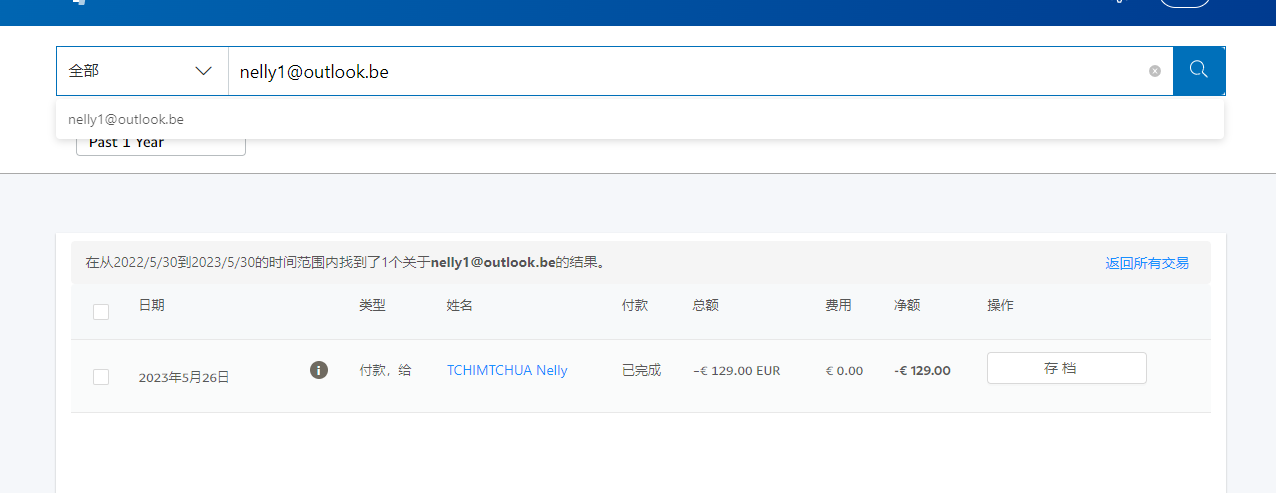Viewport: 1276px width, 493px height.
Task: Click the 类型 column header
Action: [372, 305]
